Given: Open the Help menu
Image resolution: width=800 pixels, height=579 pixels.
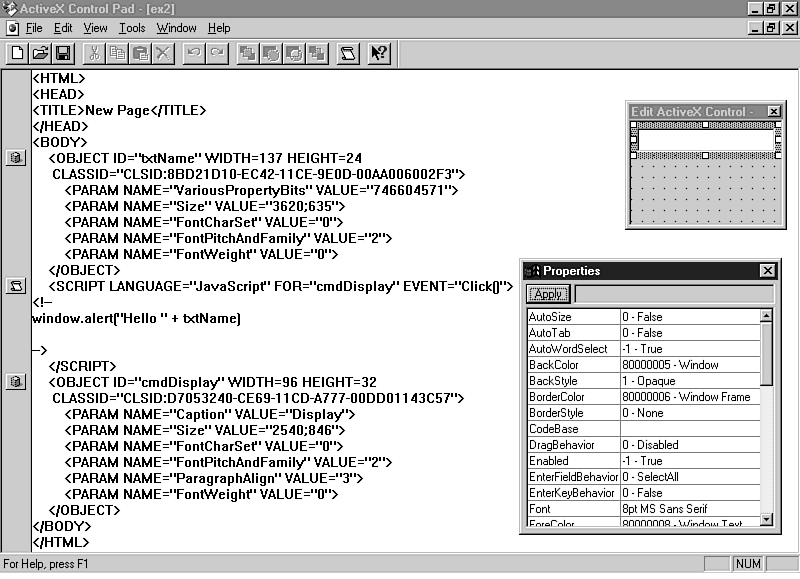Looking at the screenshot, I should pyautogui.click(x=219, y=28).
